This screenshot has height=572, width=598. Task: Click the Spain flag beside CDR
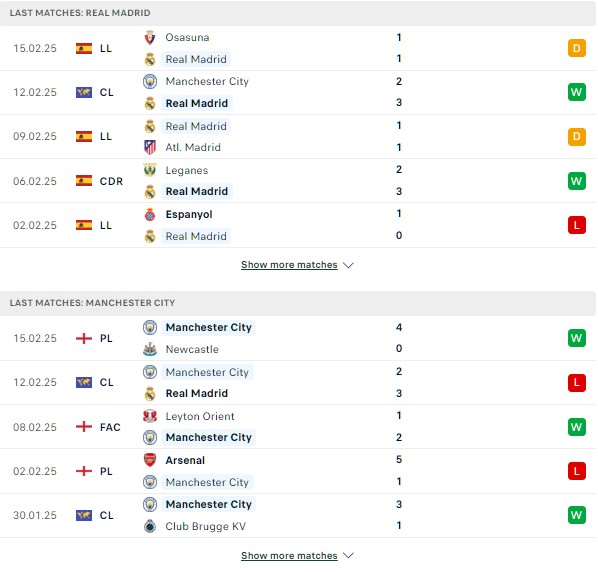(x=84, y=181)
